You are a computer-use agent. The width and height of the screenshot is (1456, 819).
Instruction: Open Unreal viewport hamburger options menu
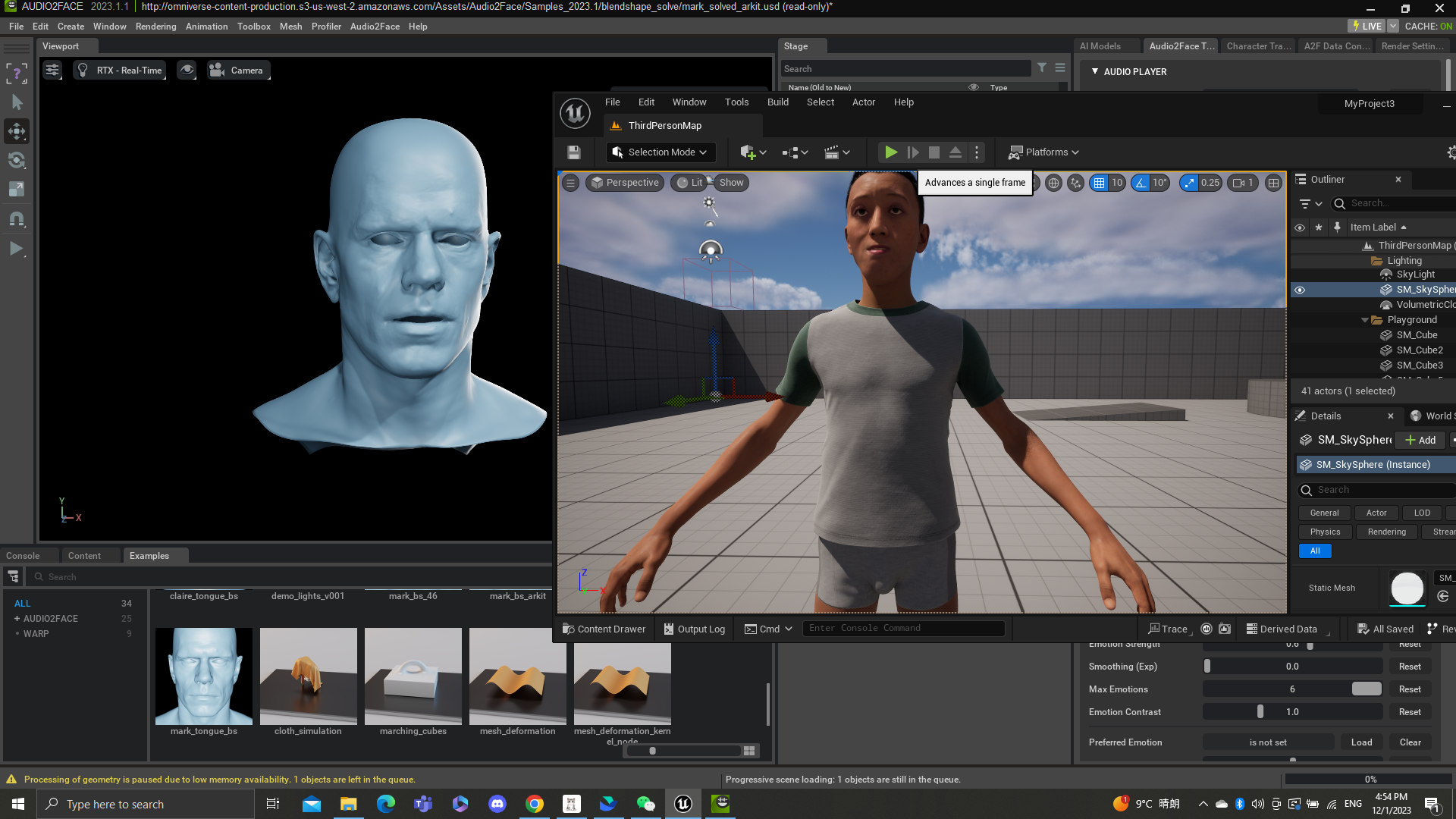point(571,183)
